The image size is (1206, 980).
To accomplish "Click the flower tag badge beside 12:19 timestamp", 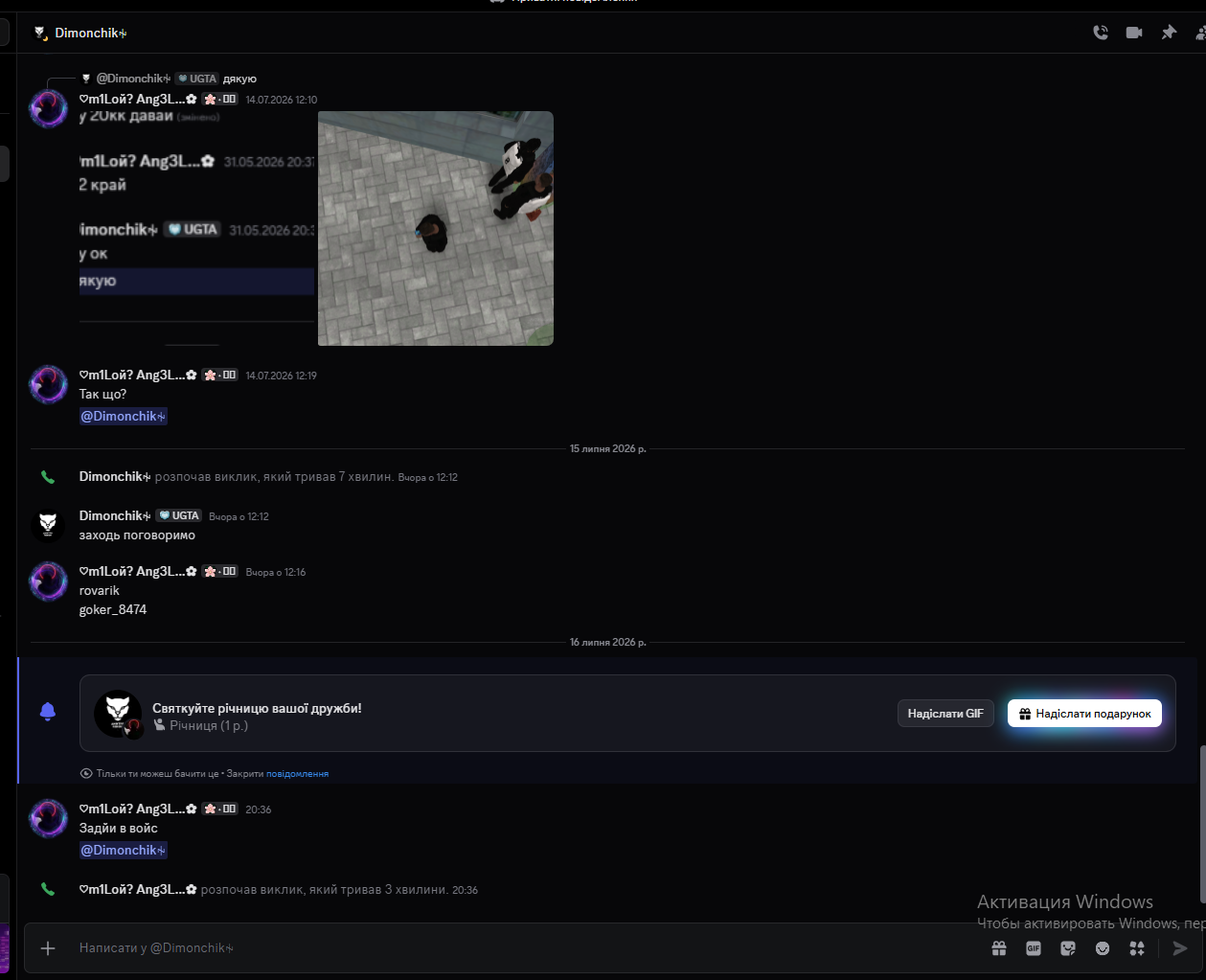I will [x=220, y=375].
